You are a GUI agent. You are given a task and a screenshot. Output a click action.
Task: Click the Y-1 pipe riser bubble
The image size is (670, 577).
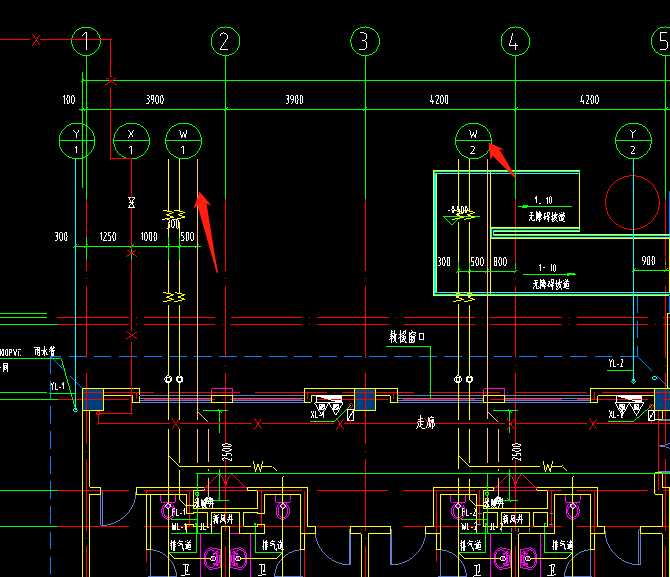tap(76, 141)
